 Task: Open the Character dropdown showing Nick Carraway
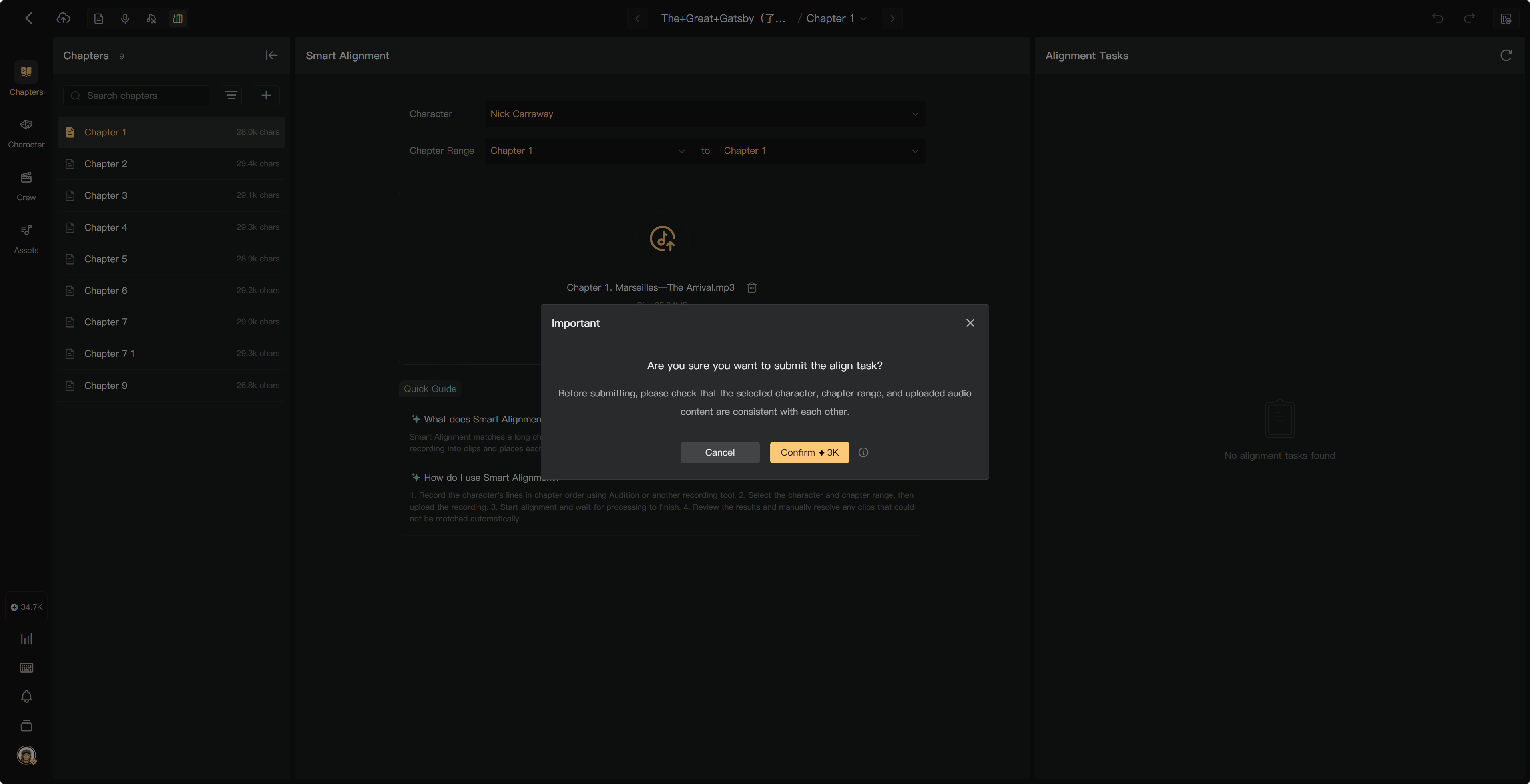pyautogui.click(x=705, y=113)
